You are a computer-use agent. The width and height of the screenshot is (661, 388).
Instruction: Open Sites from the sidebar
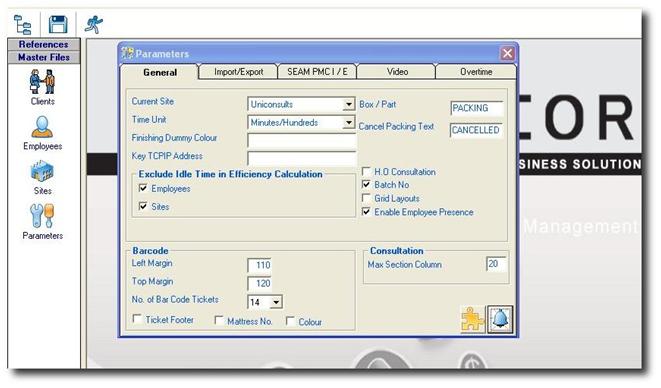pos(43,178)
